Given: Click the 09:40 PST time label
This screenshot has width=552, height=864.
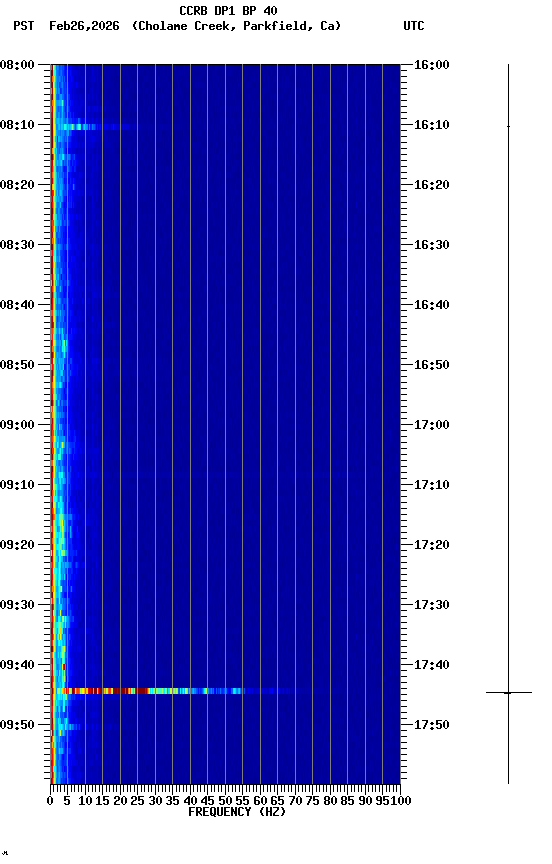Looking at the screenshot, I should [17, 666].
